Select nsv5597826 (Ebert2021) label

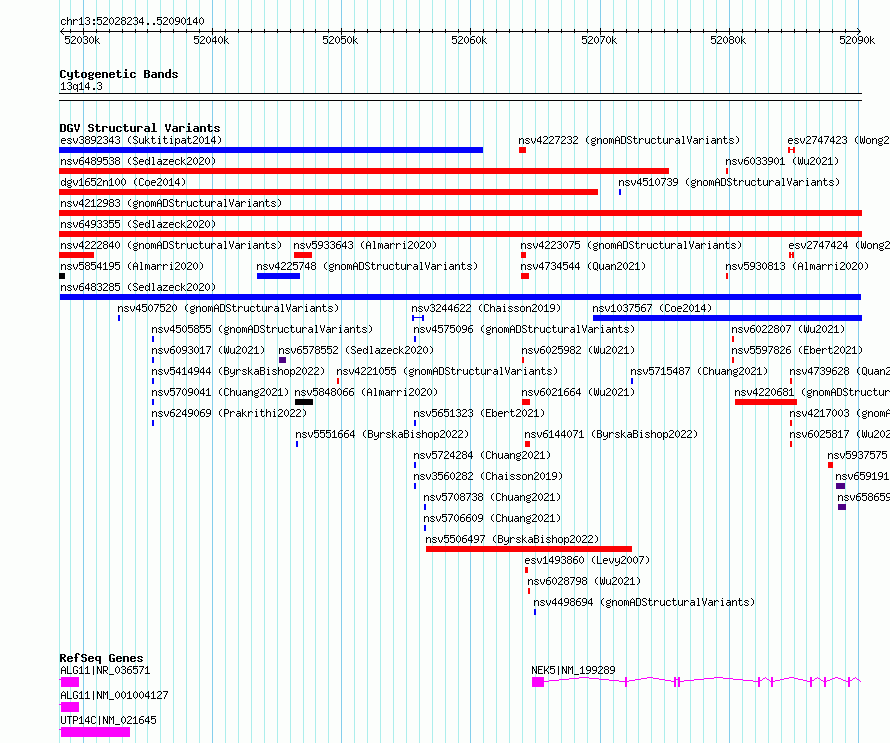796,350
